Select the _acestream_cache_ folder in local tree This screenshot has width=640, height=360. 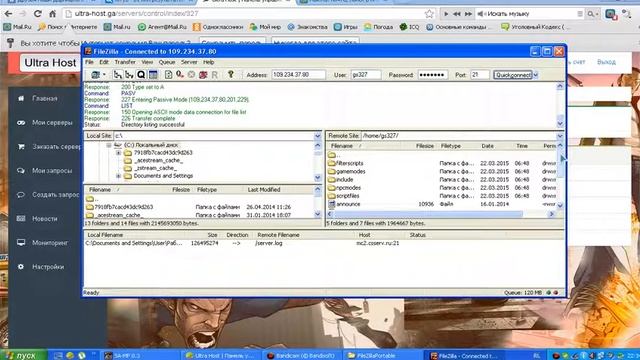pyautogui.click(x=158, y=160)
